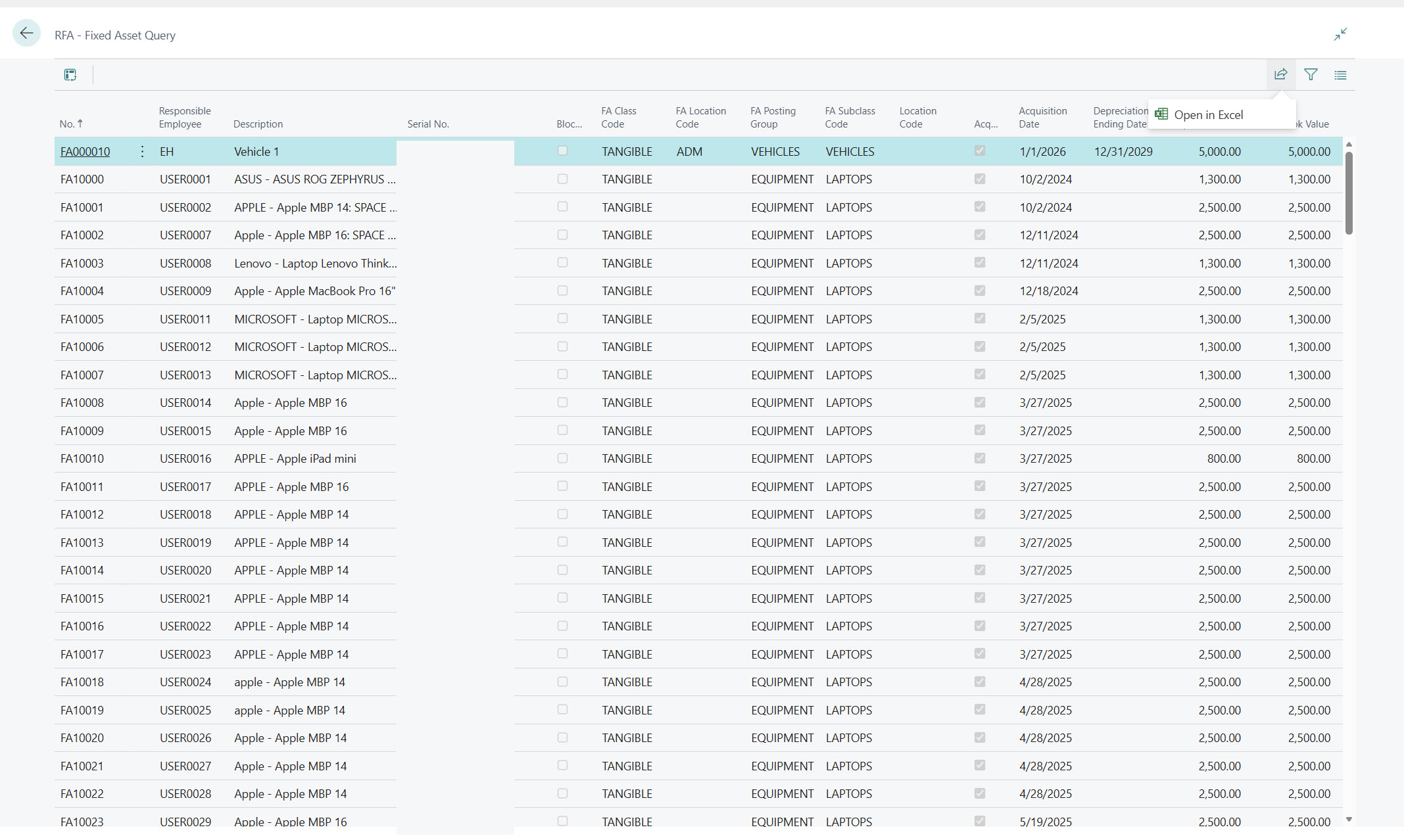Select Open in Excel from the share menu

(x=1209, y=114)
